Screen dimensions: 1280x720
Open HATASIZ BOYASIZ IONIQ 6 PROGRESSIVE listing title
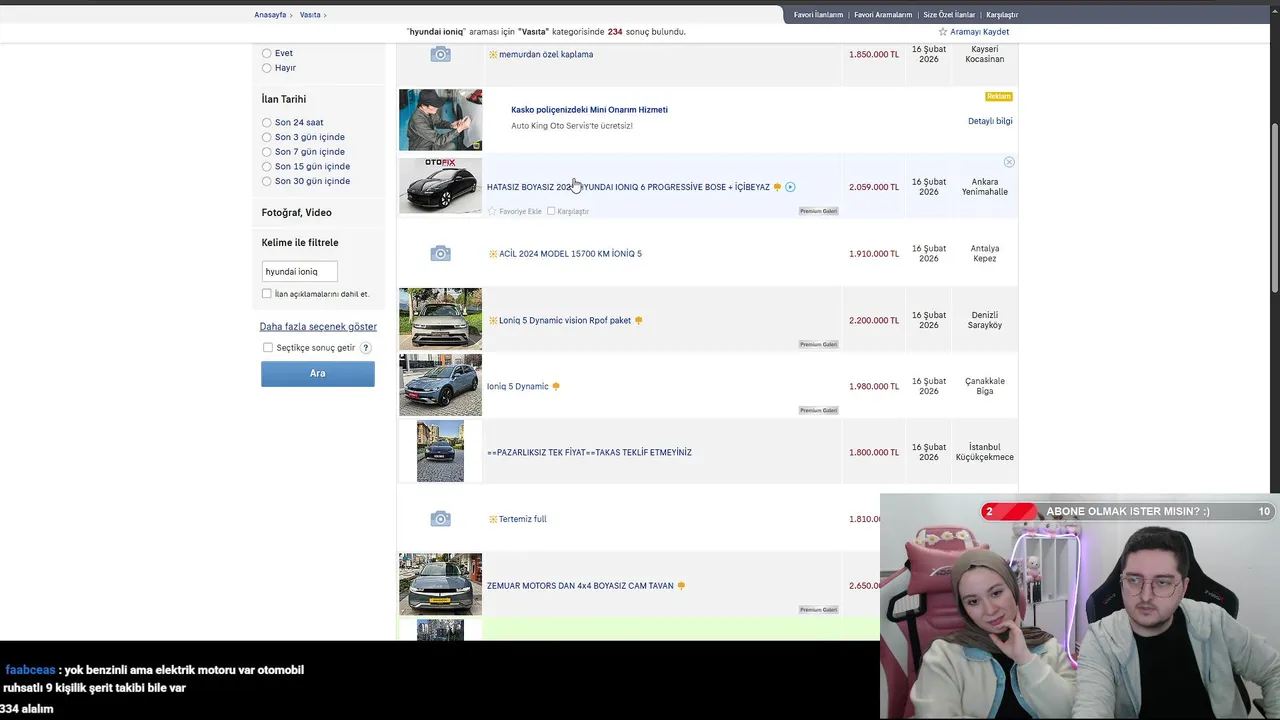[x=628, y=187]
